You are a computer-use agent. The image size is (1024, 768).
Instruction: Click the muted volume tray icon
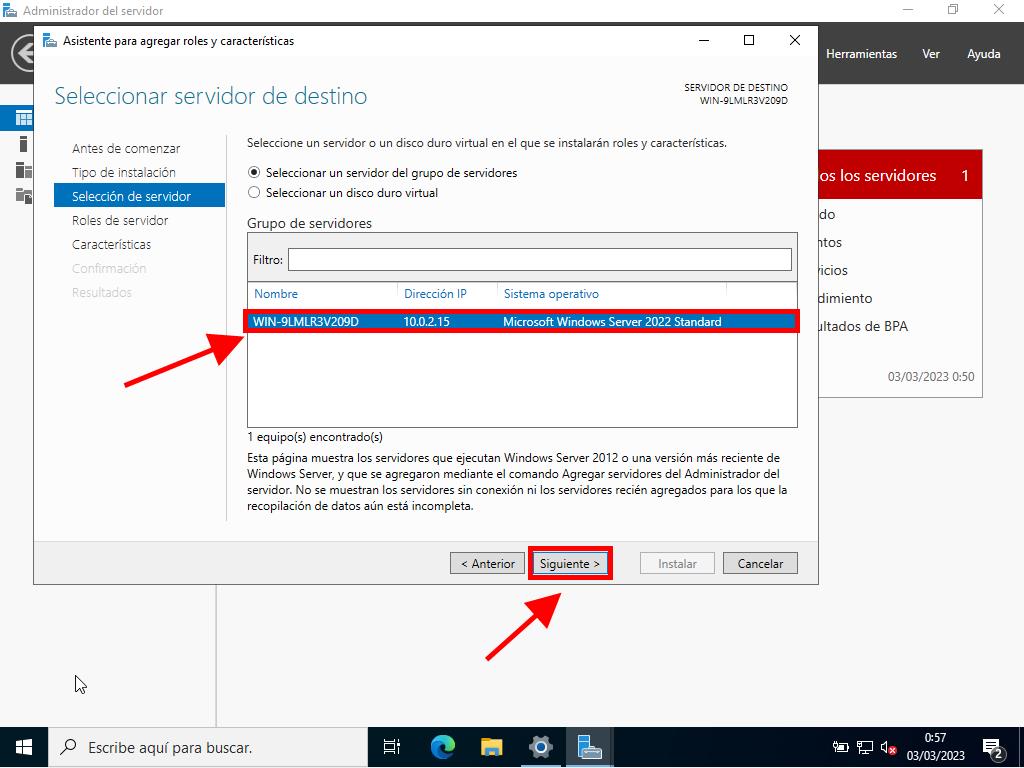[x=888, y=747]
